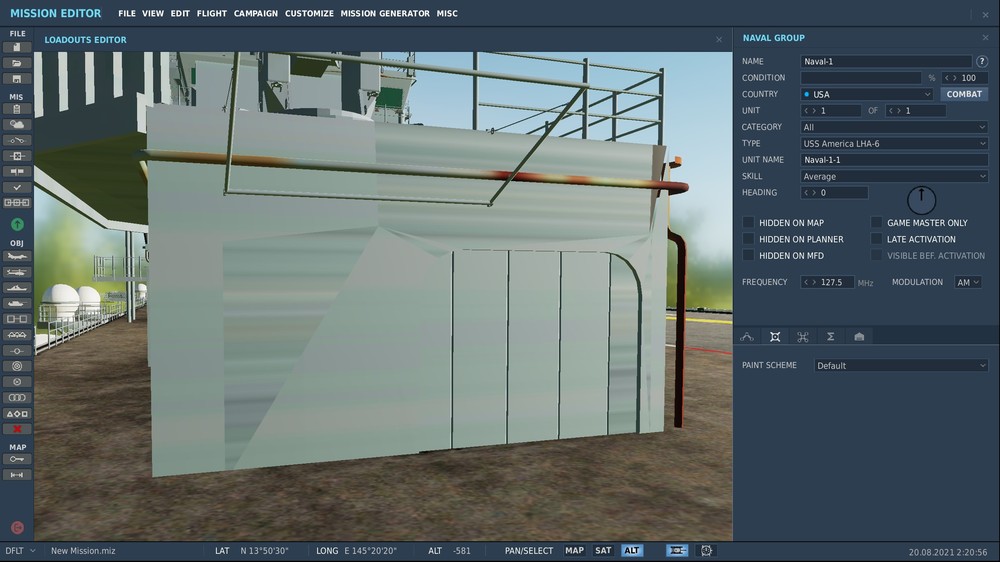
Task: Toggle the SAT view mode
Action: tap(603, 550)
